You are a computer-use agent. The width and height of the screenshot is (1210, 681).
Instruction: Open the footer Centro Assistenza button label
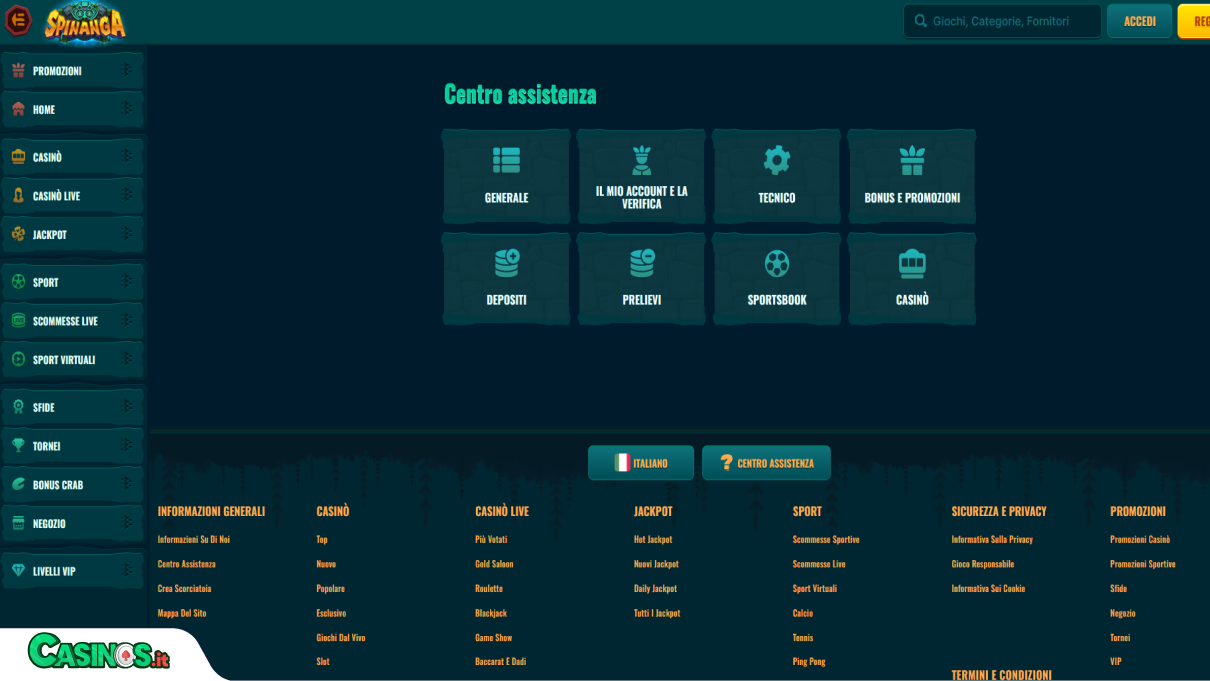[776, 464]
